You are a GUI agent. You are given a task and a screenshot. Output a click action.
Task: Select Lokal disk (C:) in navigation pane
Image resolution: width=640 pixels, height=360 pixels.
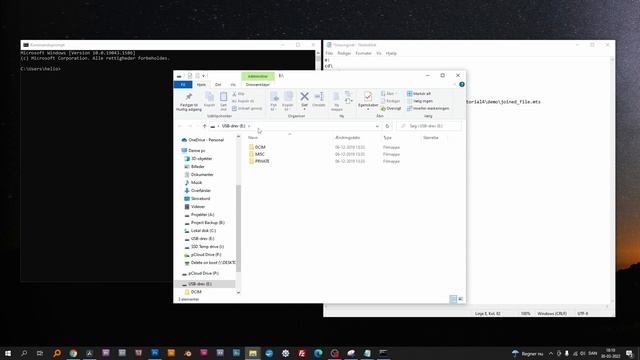[x=203, y=231]
